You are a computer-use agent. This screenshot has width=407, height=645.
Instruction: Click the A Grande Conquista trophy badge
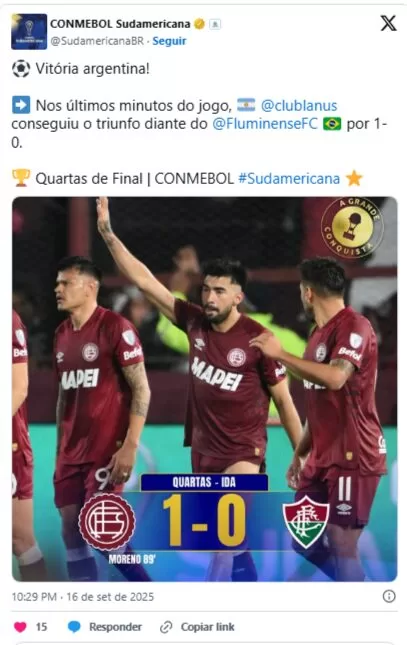click(352, 227)
